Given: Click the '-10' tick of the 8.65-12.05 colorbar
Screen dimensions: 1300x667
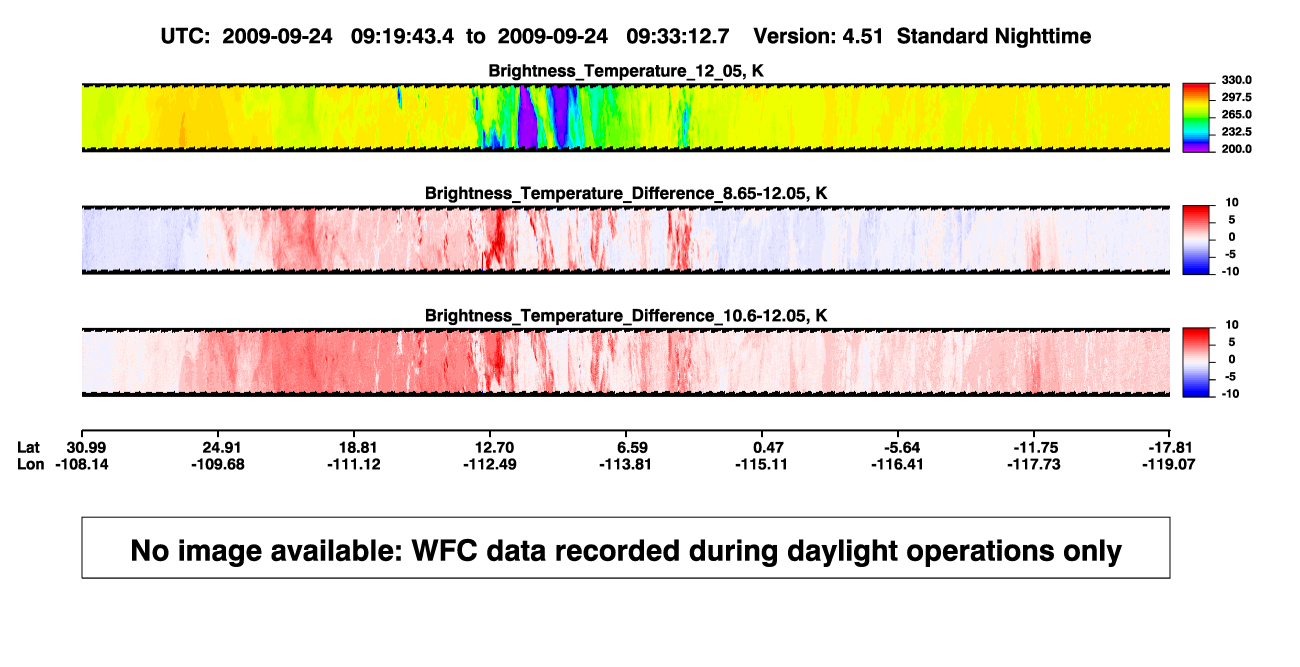Looking at the screenshot, I should click(1230, 271).
